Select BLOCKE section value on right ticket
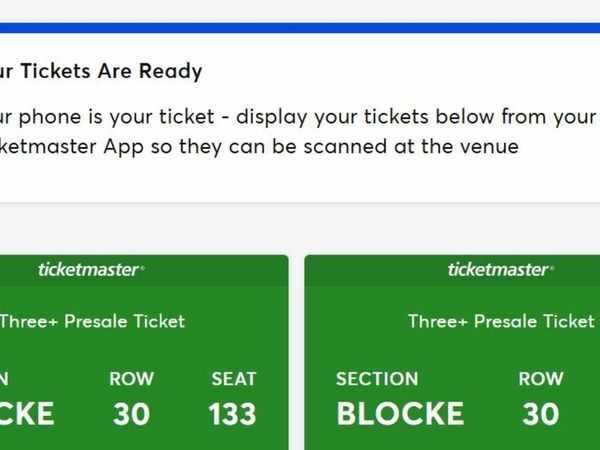This screenshot has height=450, width=600. pyautogui.click(x=400, y=414)
